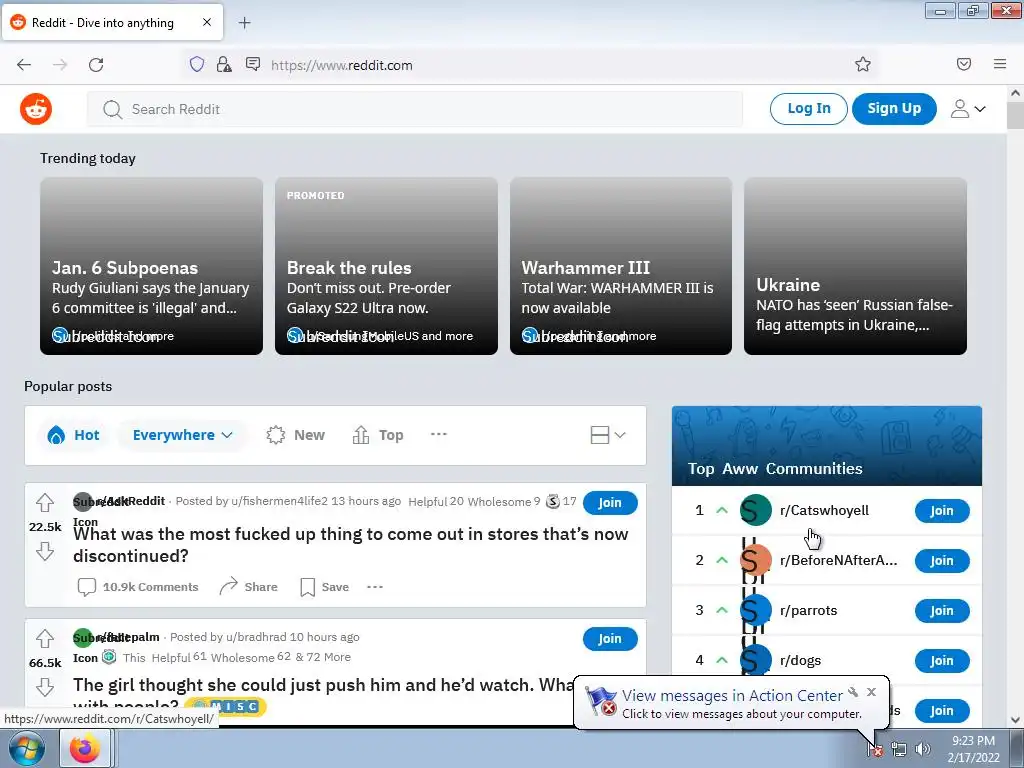Open the taskbar clock 9:23 PM
This screenshot has width=1024, height=768.
973,749
